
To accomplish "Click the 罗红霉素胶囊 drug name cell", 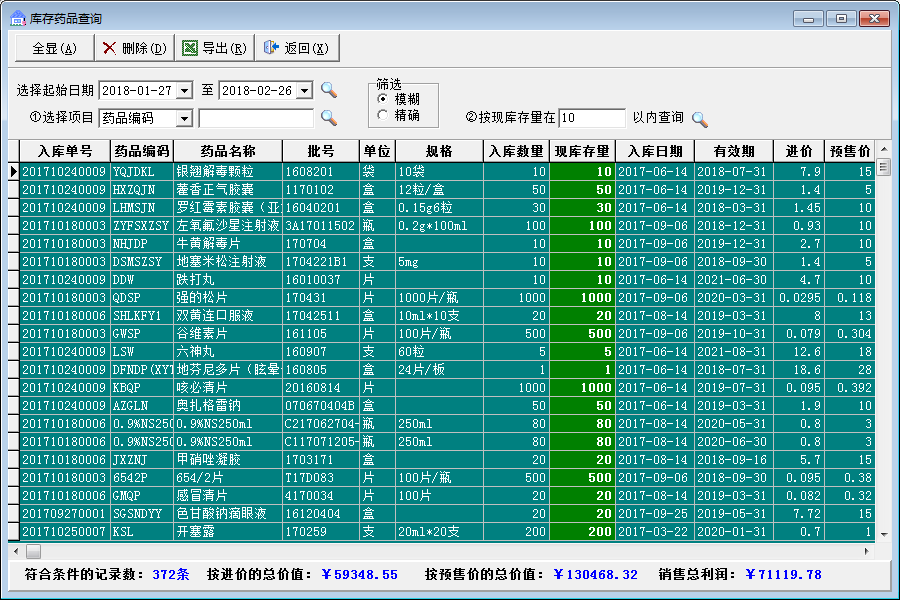I will pos(228,207).
